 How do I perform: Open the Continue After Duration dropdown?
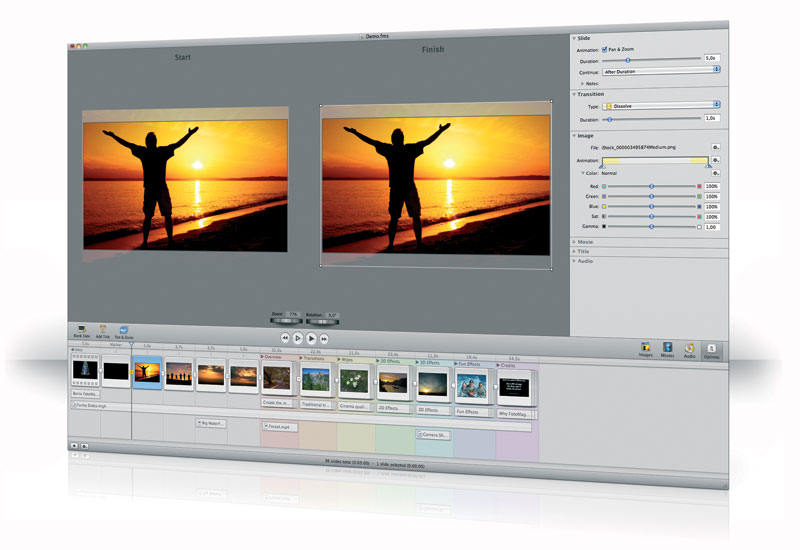[661, 70]
